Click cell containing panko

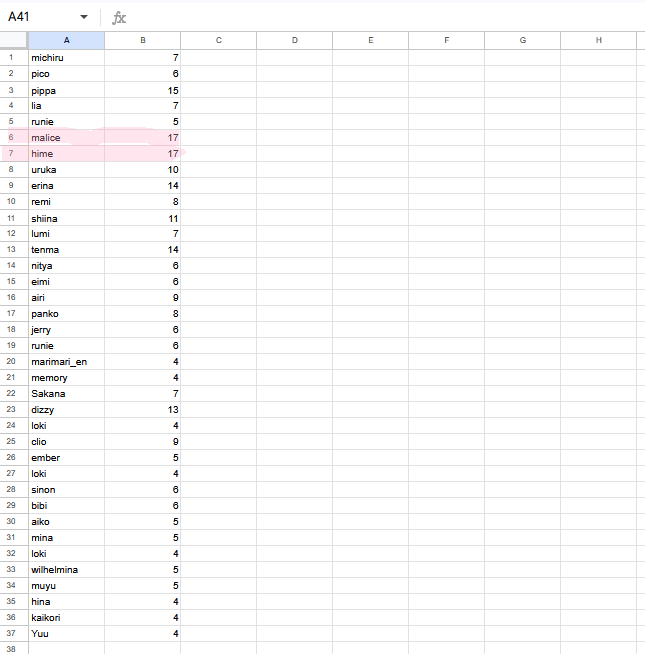point(66,314)
